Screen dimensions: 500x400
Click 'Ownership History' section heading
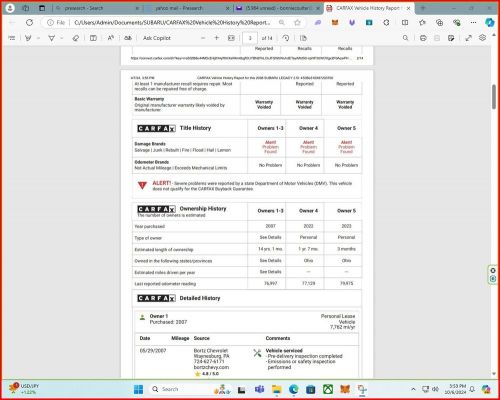click(203, 209)
